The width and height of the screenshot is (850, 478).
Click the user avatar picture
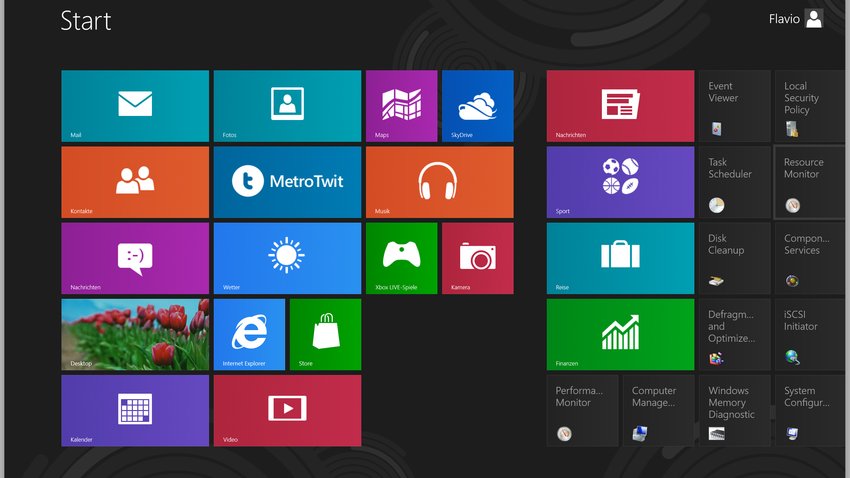[814, 18]
